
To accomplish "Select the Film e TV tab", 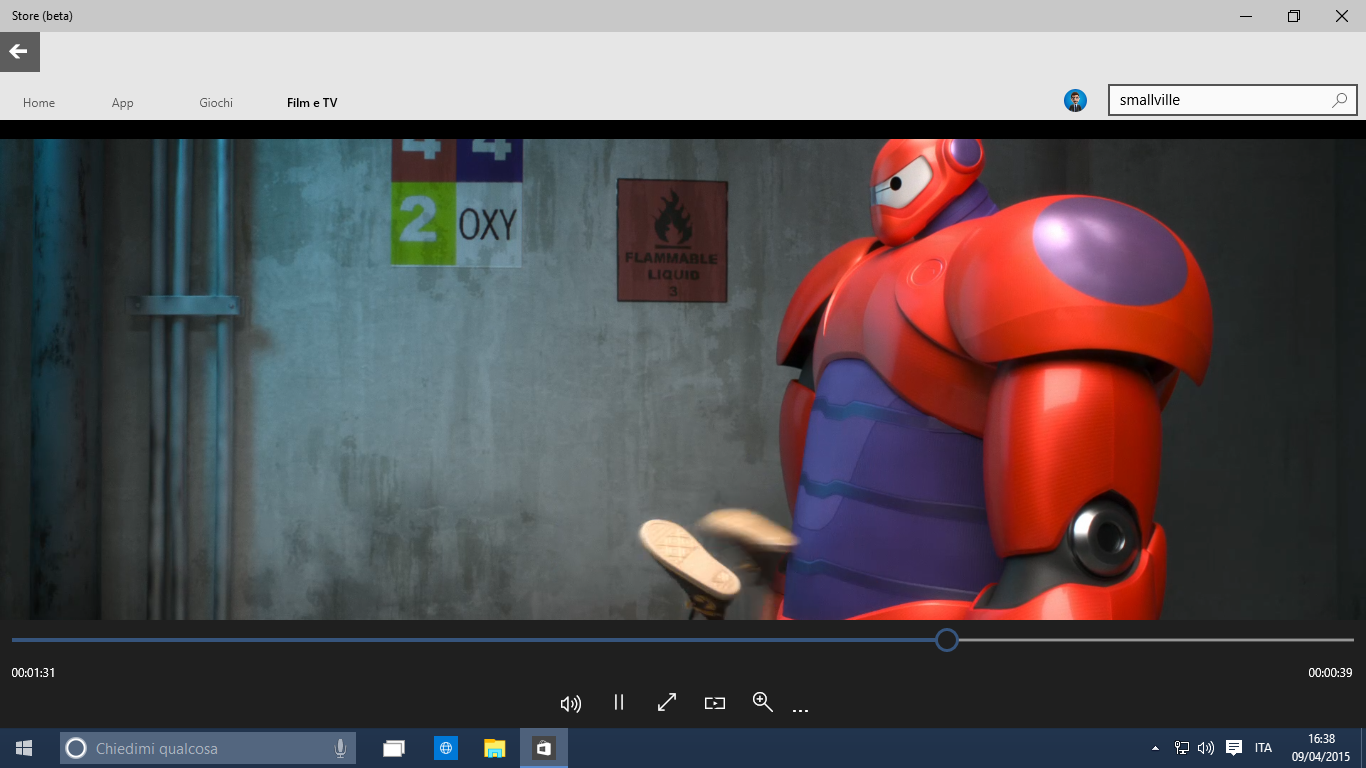I will [x=312, y=103].
